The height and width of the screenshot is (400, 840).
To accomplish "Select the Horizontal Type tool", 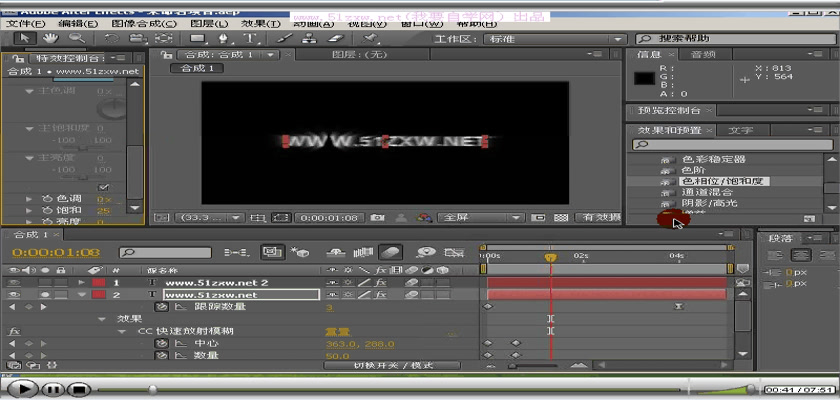I will point(249,39).
